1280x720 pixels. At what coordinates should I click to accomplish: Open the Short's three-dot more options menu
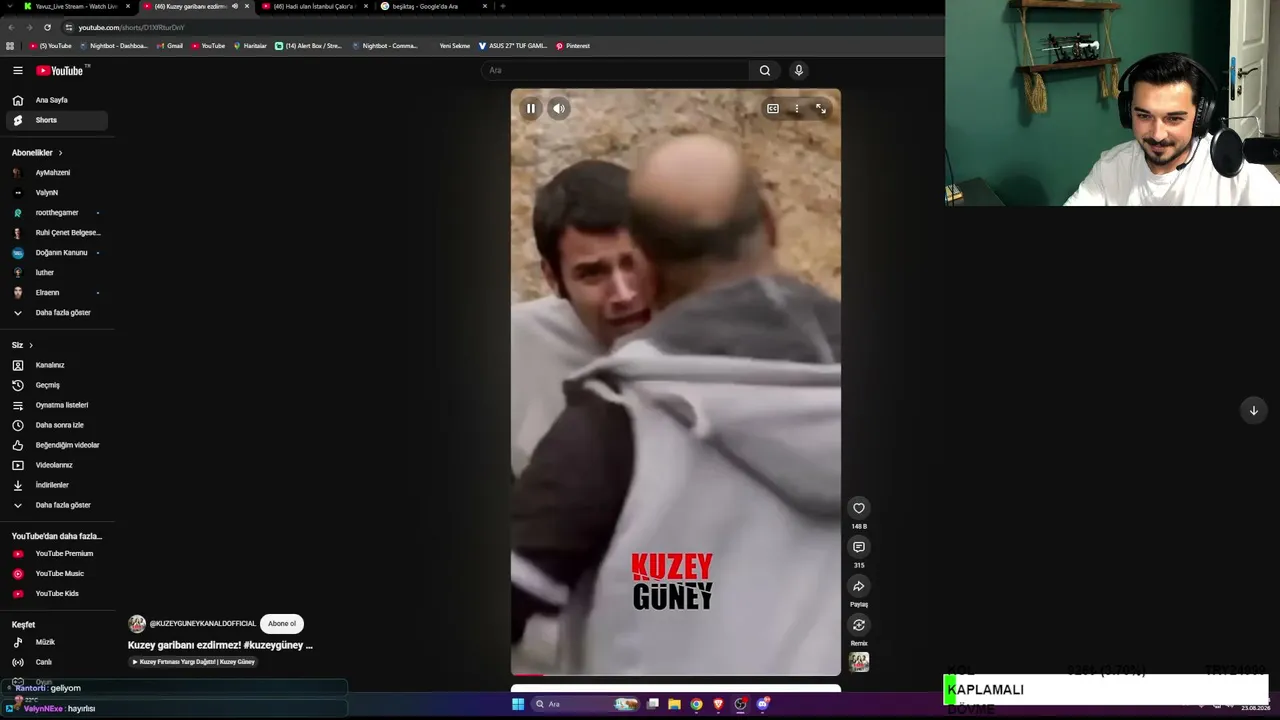coord(797,108)
